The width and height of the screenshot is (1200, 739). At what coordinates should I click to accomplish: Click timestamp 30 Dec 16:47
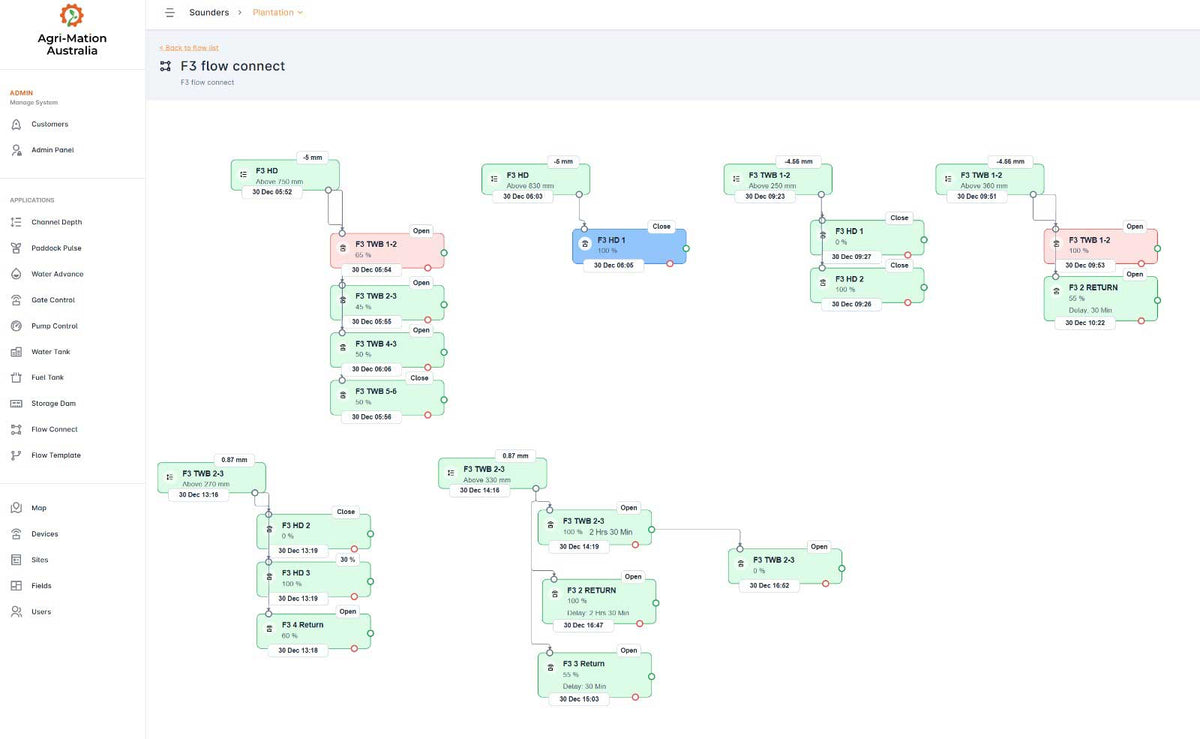click(x=584, y=625)
